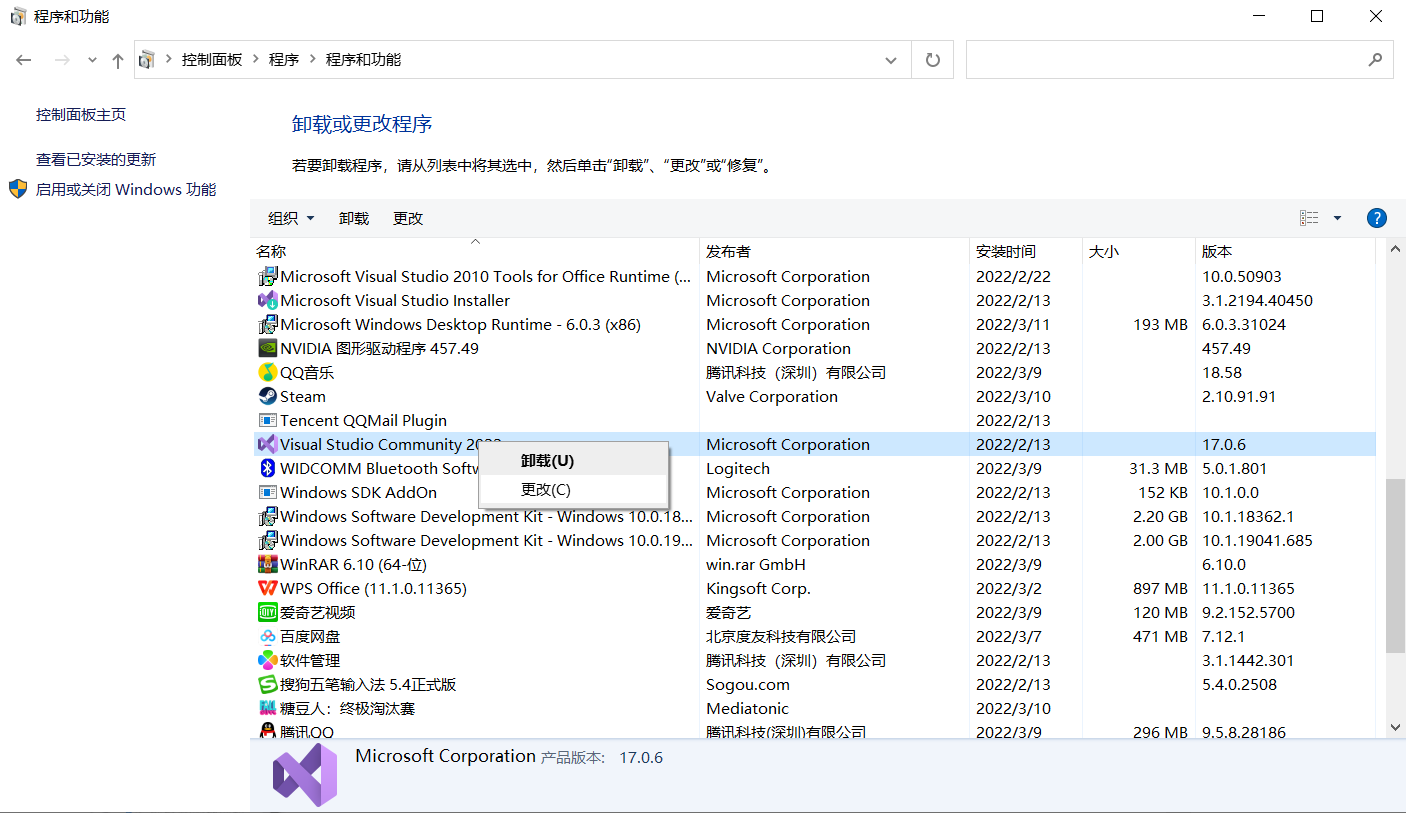Click the WIDCOMM Bluetooth icon
Image resolution: width=1406 pixels, height=813 pixels.
(267, 468)
